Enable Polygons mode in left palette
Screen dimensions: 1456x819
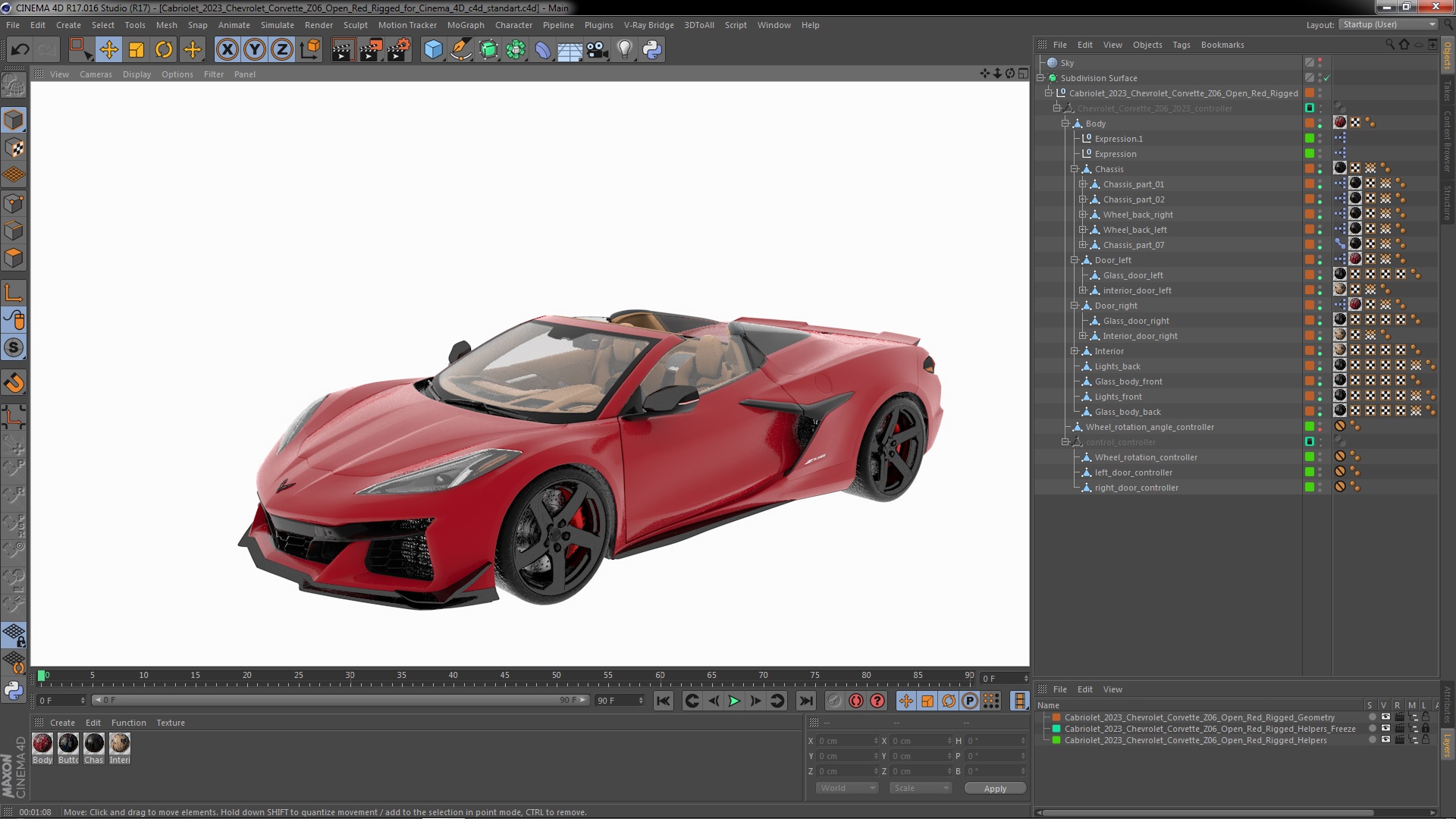pyautogui.click(x=14, y=259)
